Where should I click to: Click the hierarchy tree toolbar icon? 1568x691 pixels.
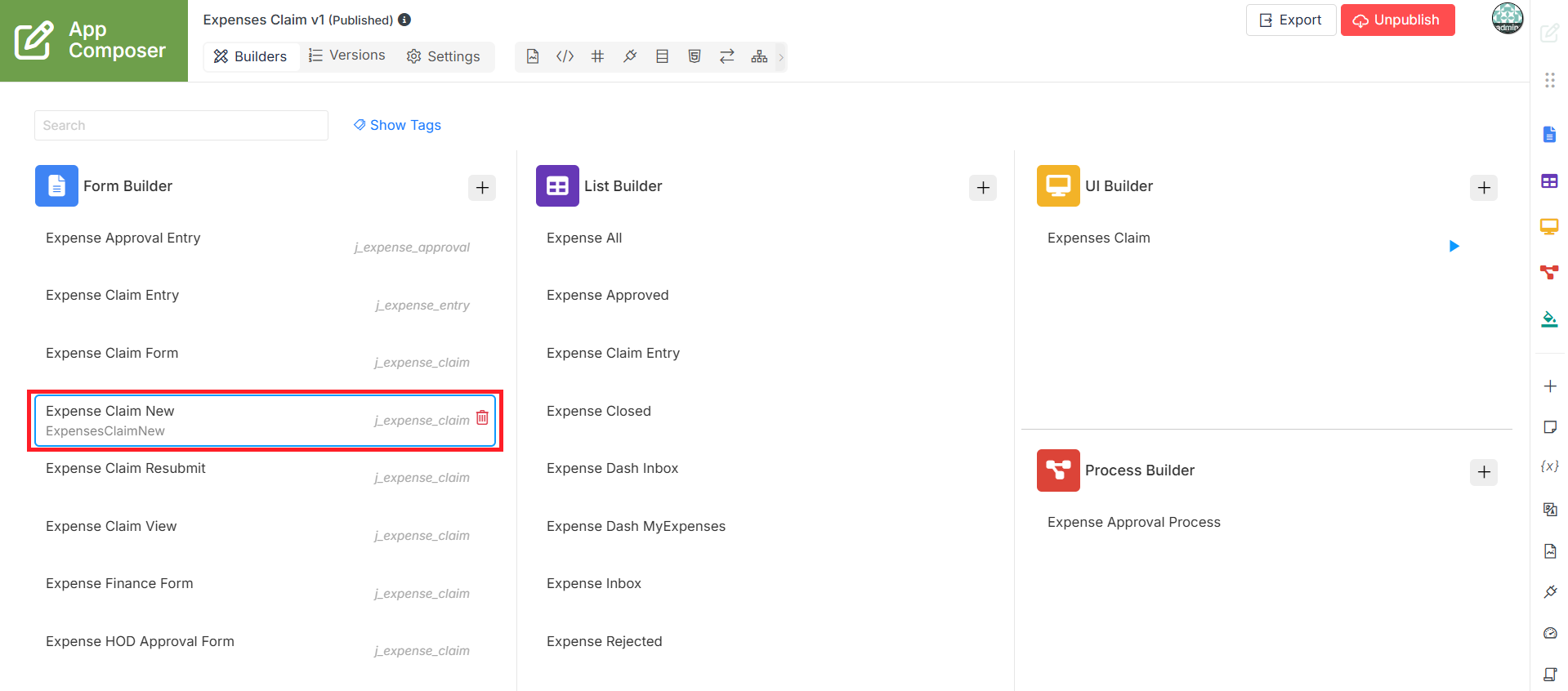(759, 56)
